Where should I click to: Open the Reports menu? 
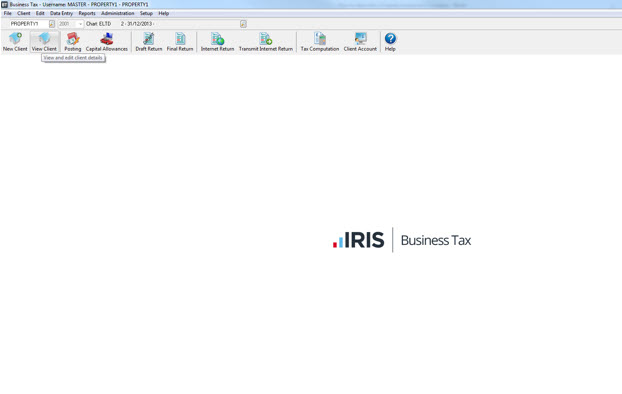[87, 13]
